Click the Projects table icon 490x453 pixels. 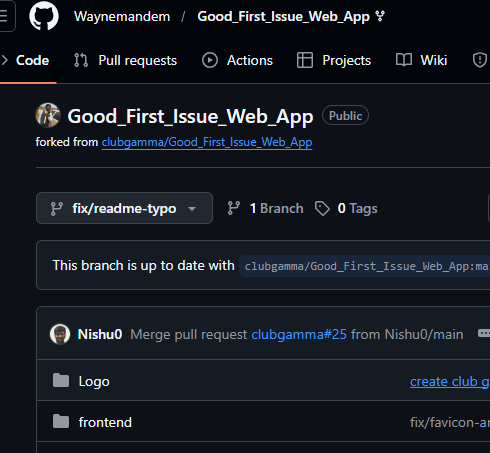[305, 60]
